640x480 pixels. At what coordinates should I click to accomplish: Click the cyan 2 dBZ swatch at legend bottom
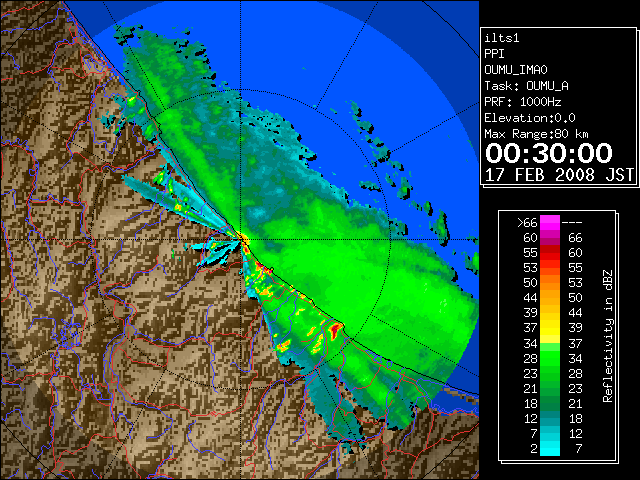tap(550, 448)
